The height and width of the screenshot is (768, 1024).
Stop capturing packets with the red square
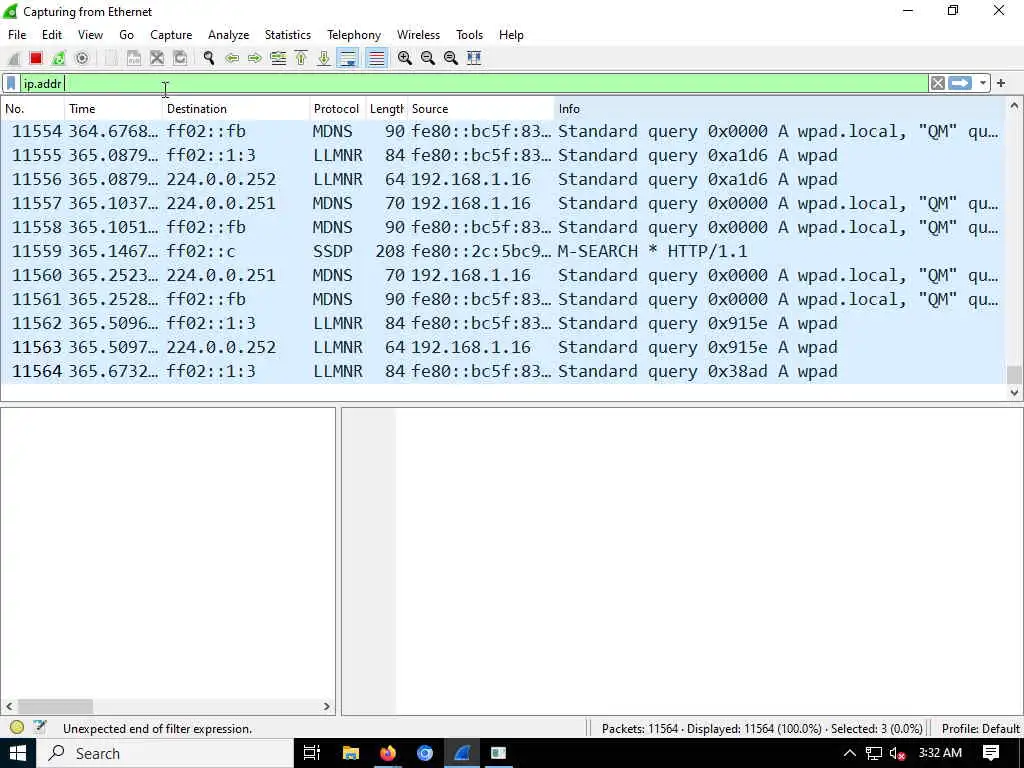(x=36, y=58)
